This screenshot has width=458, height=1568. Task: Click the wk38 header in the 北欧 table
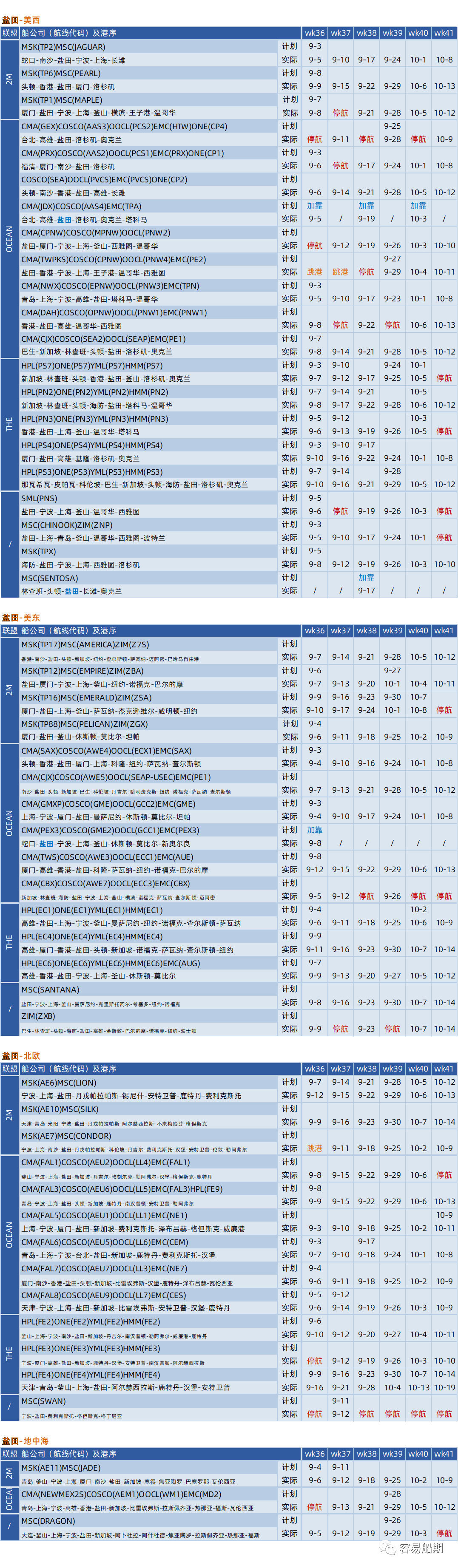pos(367,1069)
